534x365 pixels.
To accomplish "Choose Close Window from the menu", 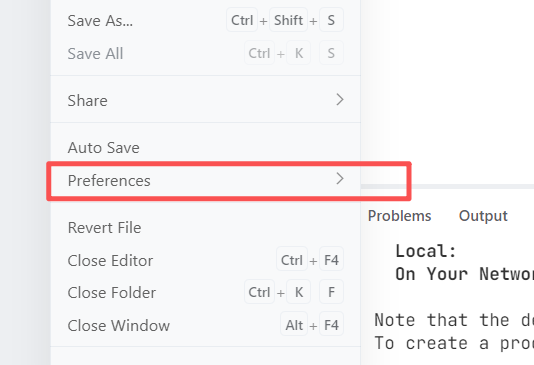I will (206, 325).
